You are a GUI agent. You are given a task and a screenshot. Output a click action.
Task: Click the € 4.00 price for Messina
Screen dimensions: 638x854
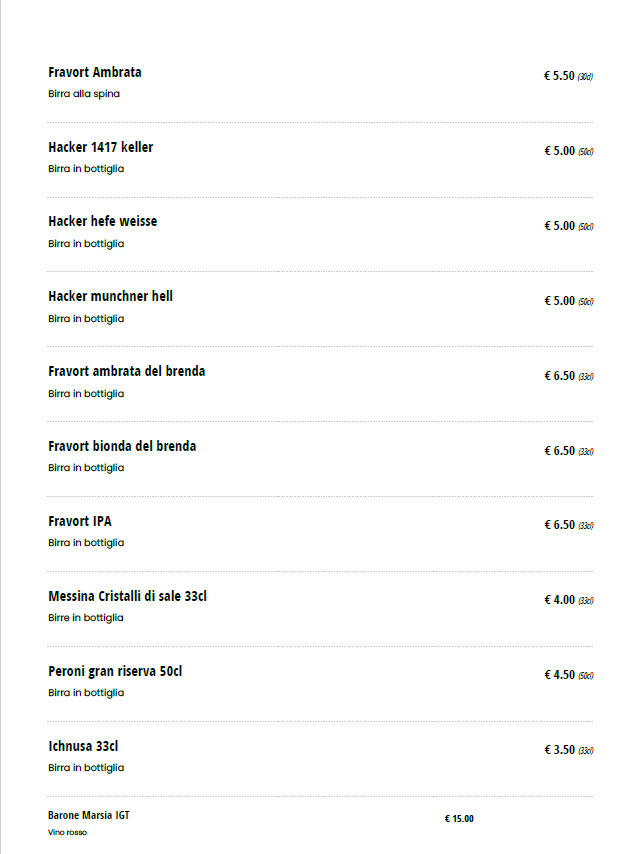[559, 600]
